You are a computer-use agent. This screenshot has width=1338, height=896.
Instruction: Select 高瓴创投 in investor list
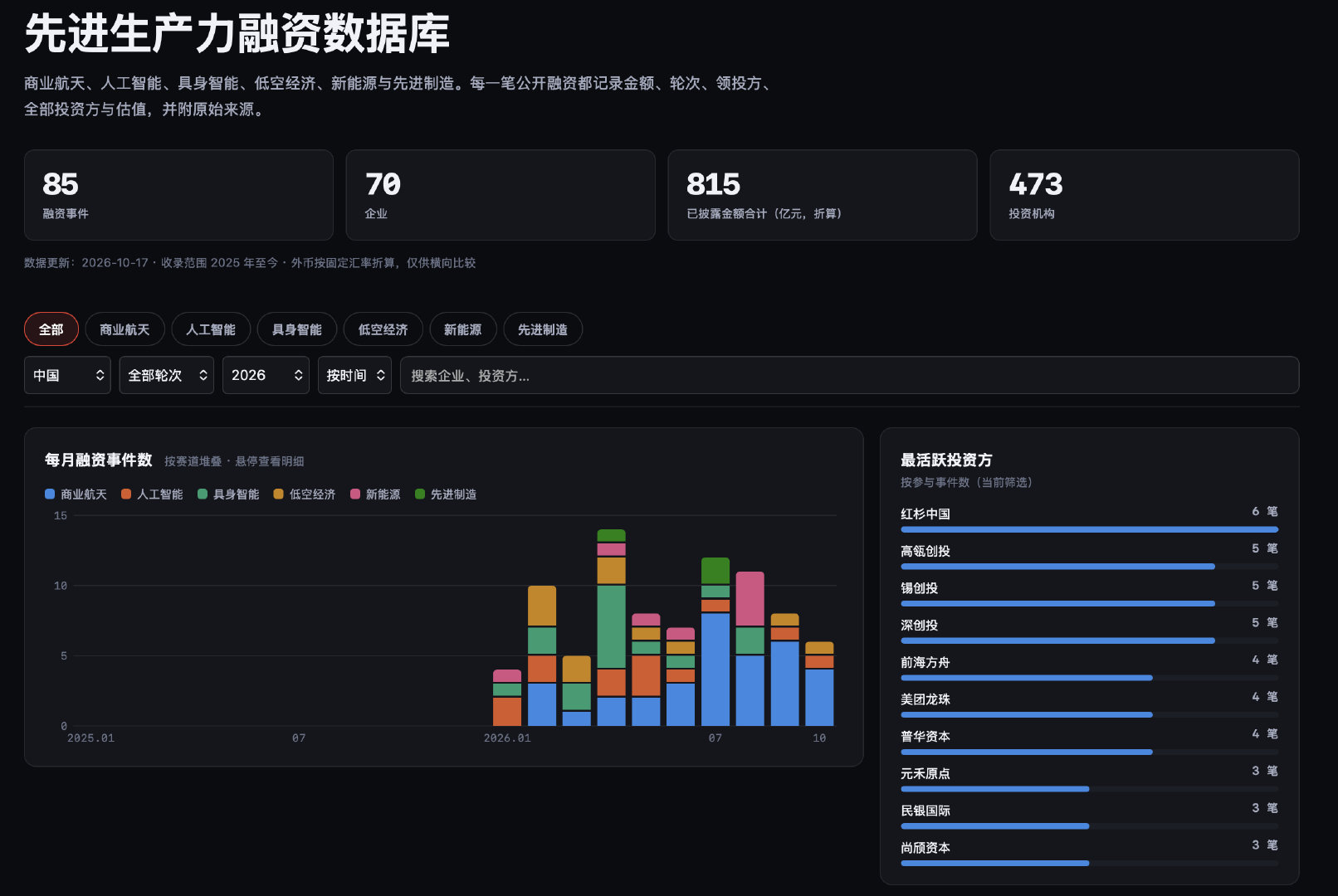[1089, 557]
